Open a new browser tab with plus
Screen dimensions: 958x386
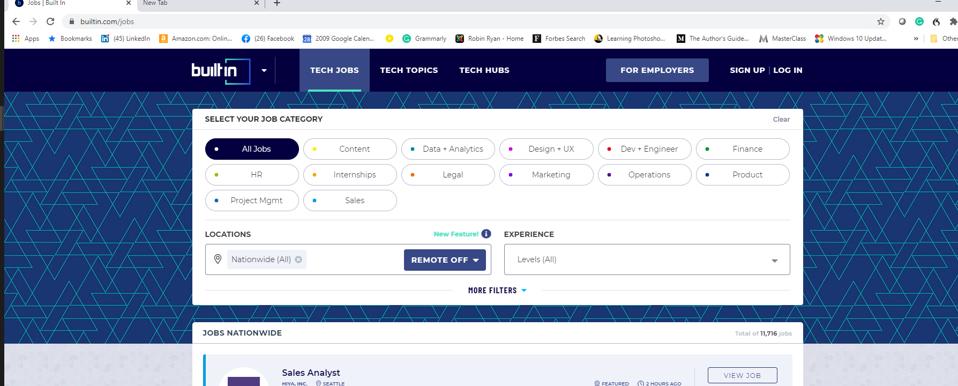tap(277, 4)
